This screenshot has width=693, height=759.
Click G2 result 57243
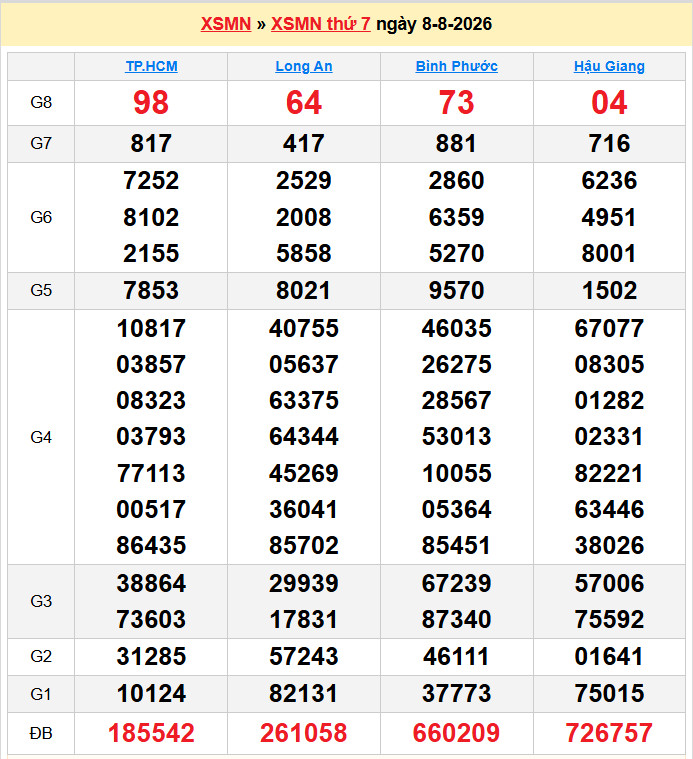point(304,657)
